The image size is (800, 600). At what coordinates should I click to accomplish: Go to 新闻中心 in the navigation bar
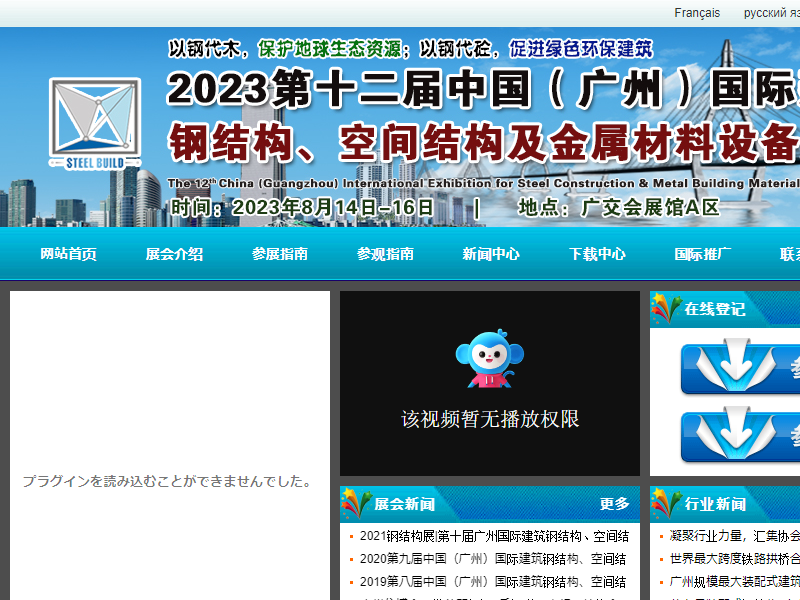click(x=491, y=254)
